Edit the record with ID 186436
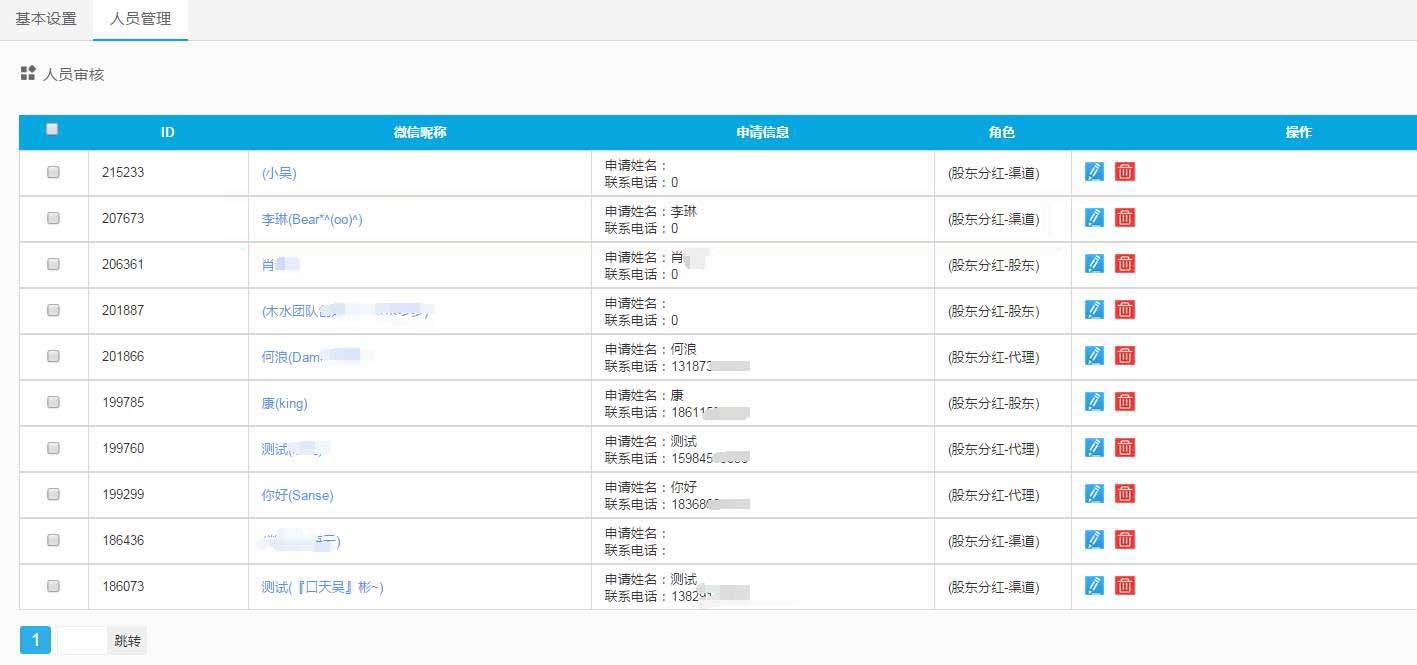 (x=1094, y=539)
